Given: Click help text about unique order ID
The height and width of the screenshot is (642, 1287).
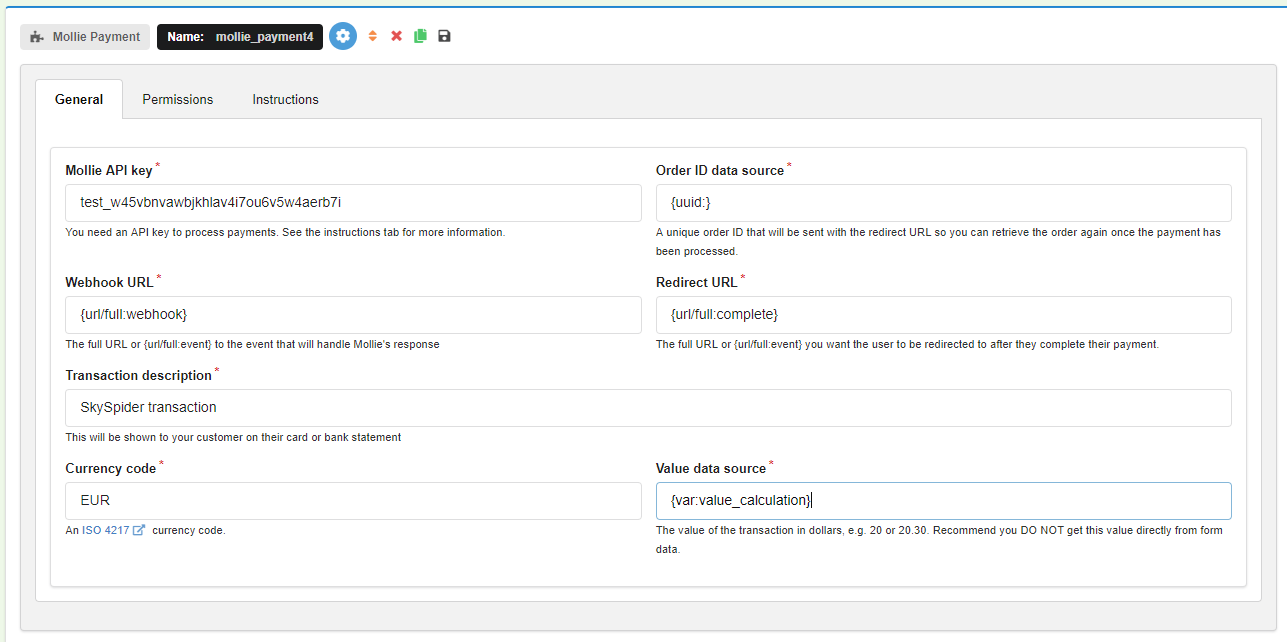Looking at the screenshot, I should [938, 242].
